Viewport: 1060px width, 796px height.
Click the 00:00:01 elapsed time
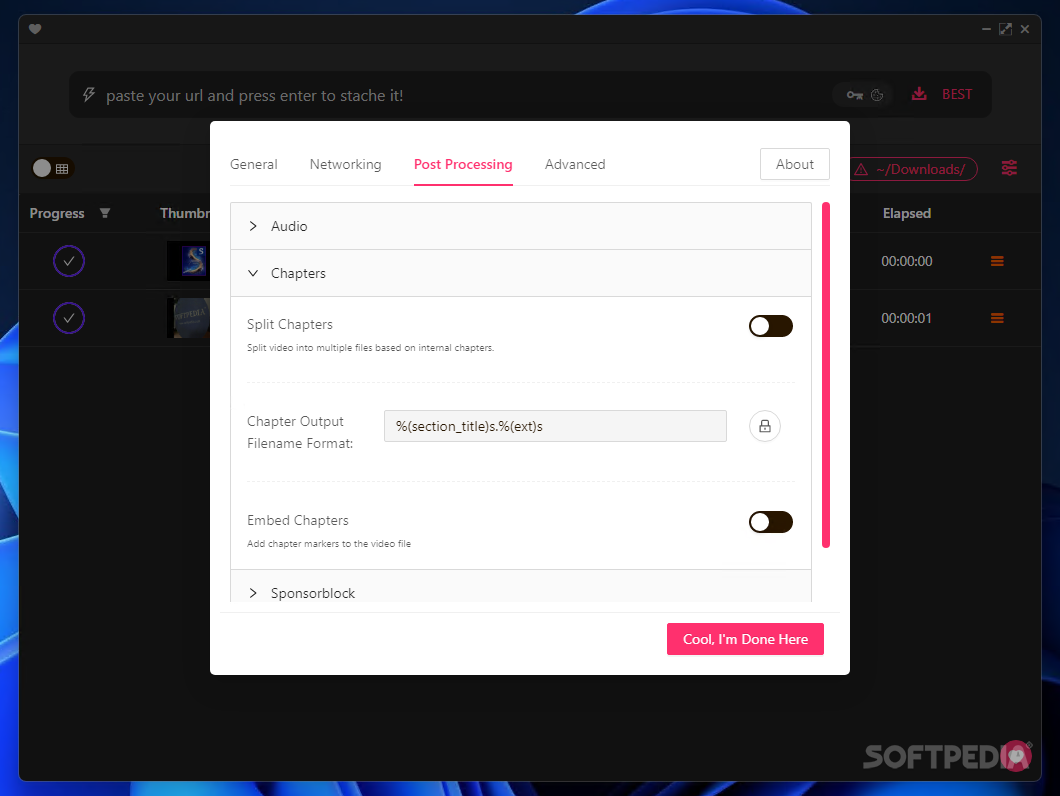[906, 318]
